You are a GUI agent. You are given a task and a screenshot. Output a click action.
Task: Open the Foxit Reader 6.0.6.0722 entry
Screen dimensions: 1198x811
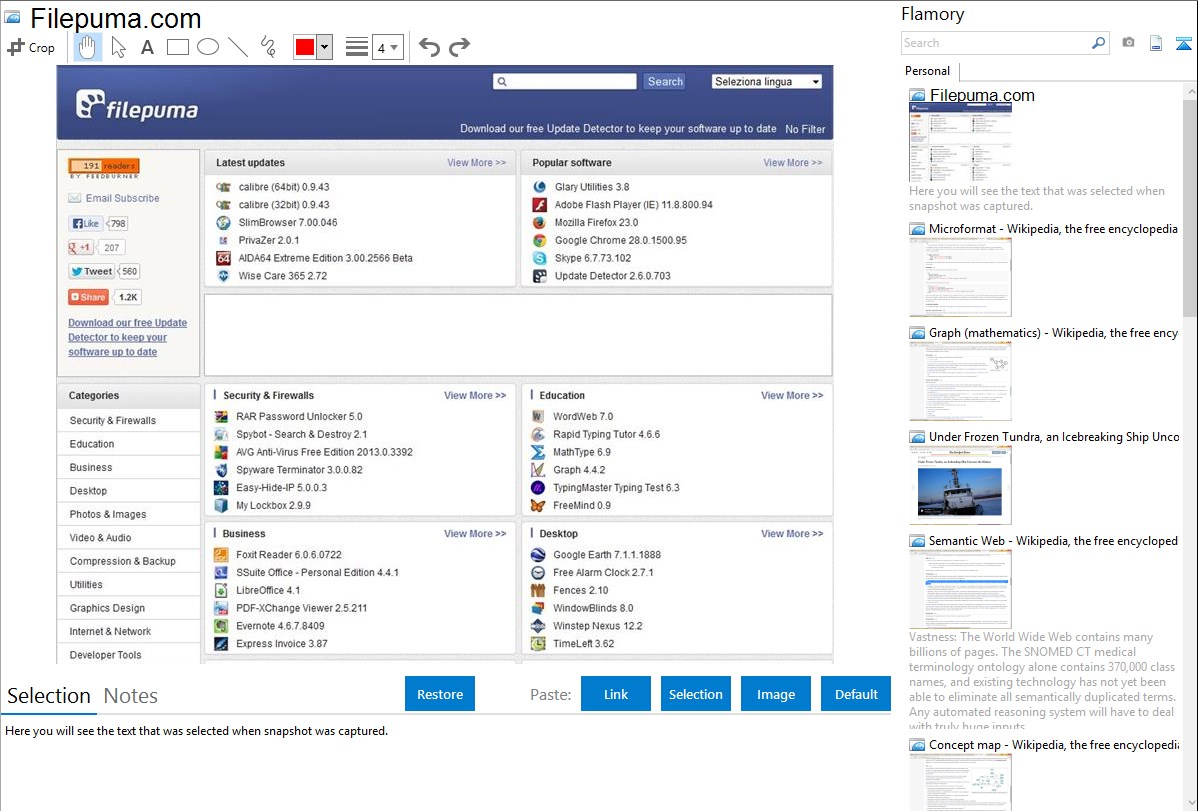(x=289, y=555)
